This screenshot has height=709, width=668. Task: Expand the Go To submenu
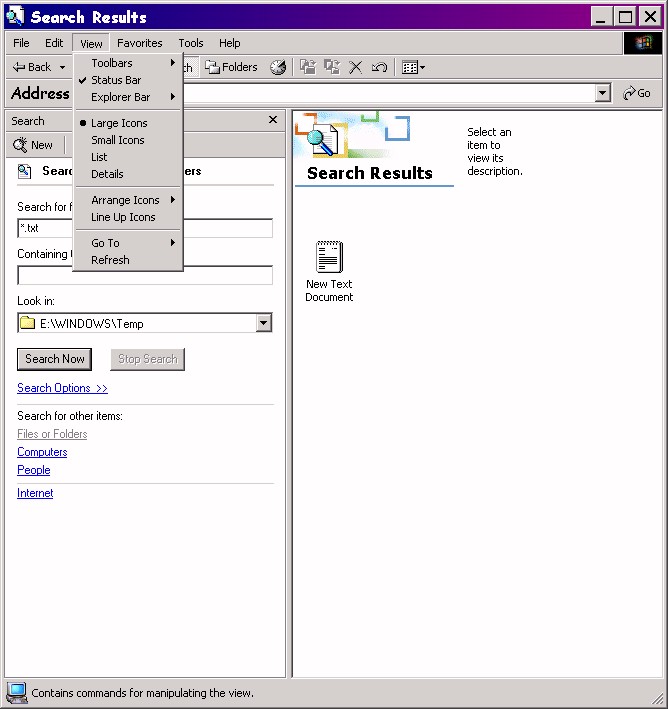pyautogui.click(x=128, y=243)
